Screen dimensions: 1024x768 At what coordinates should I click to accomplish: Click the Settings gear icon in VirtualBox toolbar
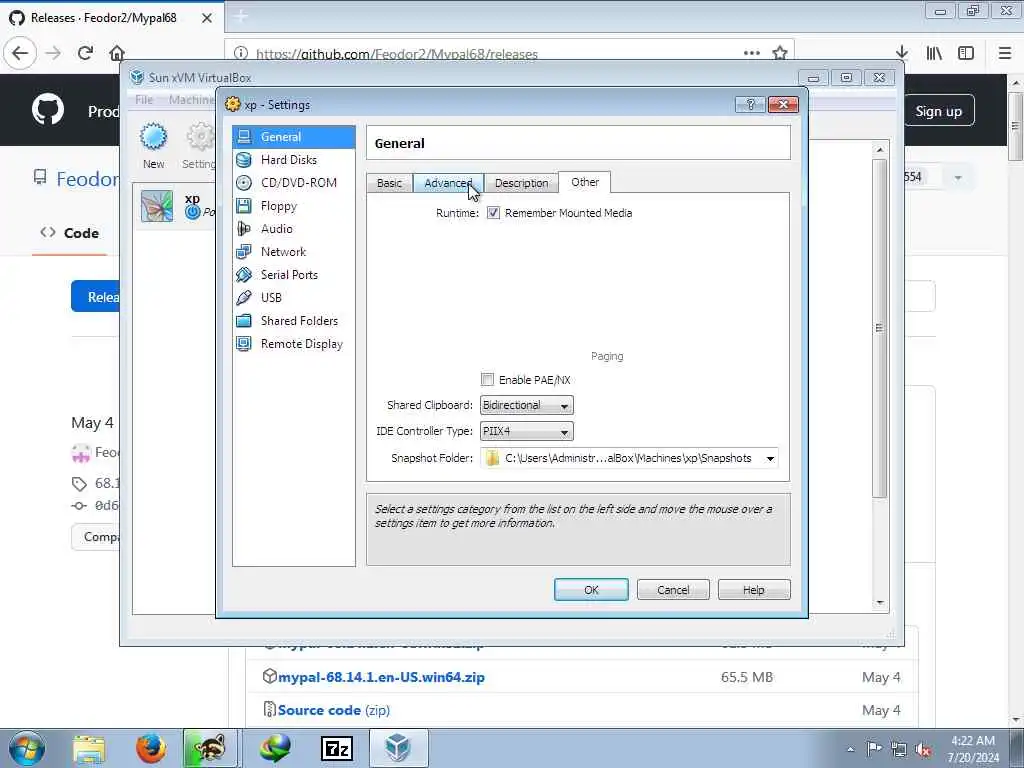point(200,137)
